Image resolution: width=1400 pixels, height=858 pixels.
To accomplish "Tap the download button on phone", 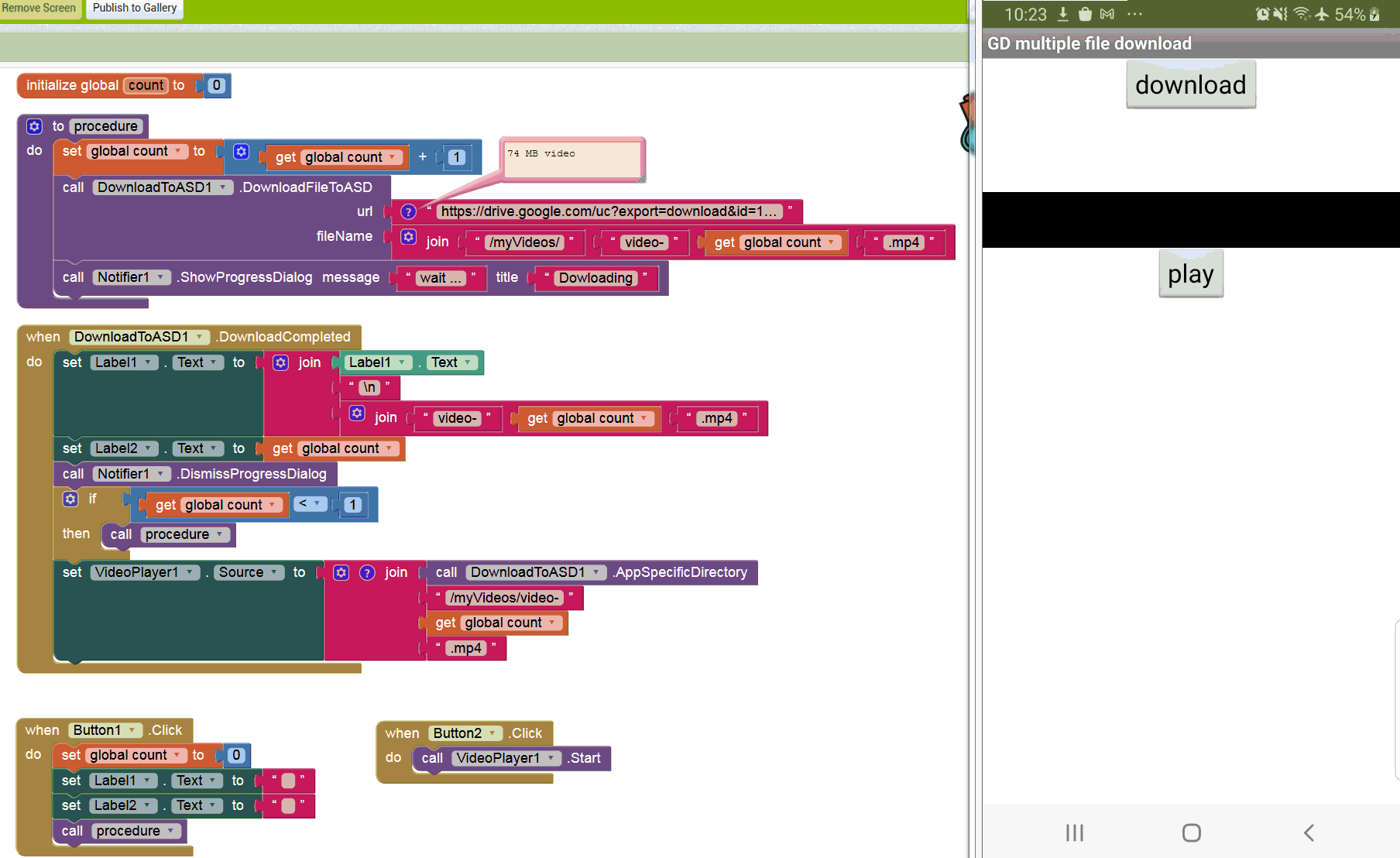I will tap(1190, 85).
